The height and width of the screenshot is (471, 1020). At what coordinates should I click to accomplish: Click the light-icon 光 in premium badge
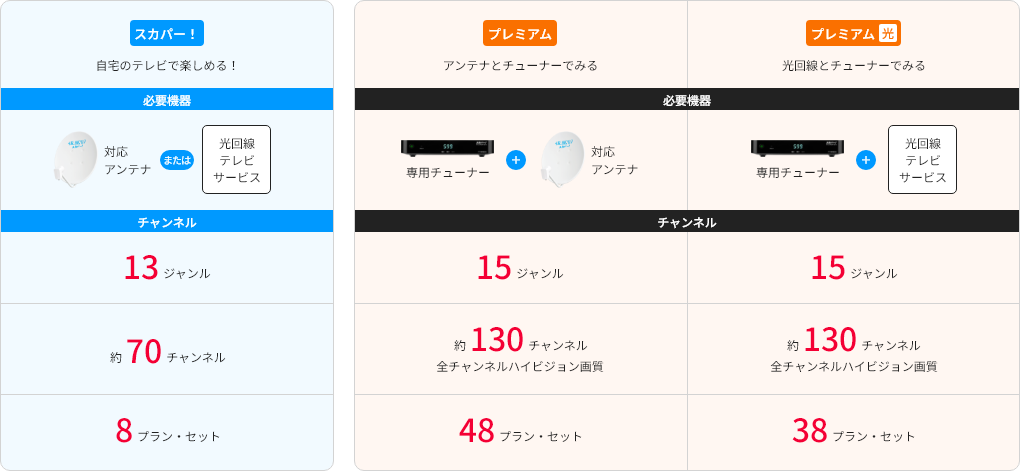(887, 34)
